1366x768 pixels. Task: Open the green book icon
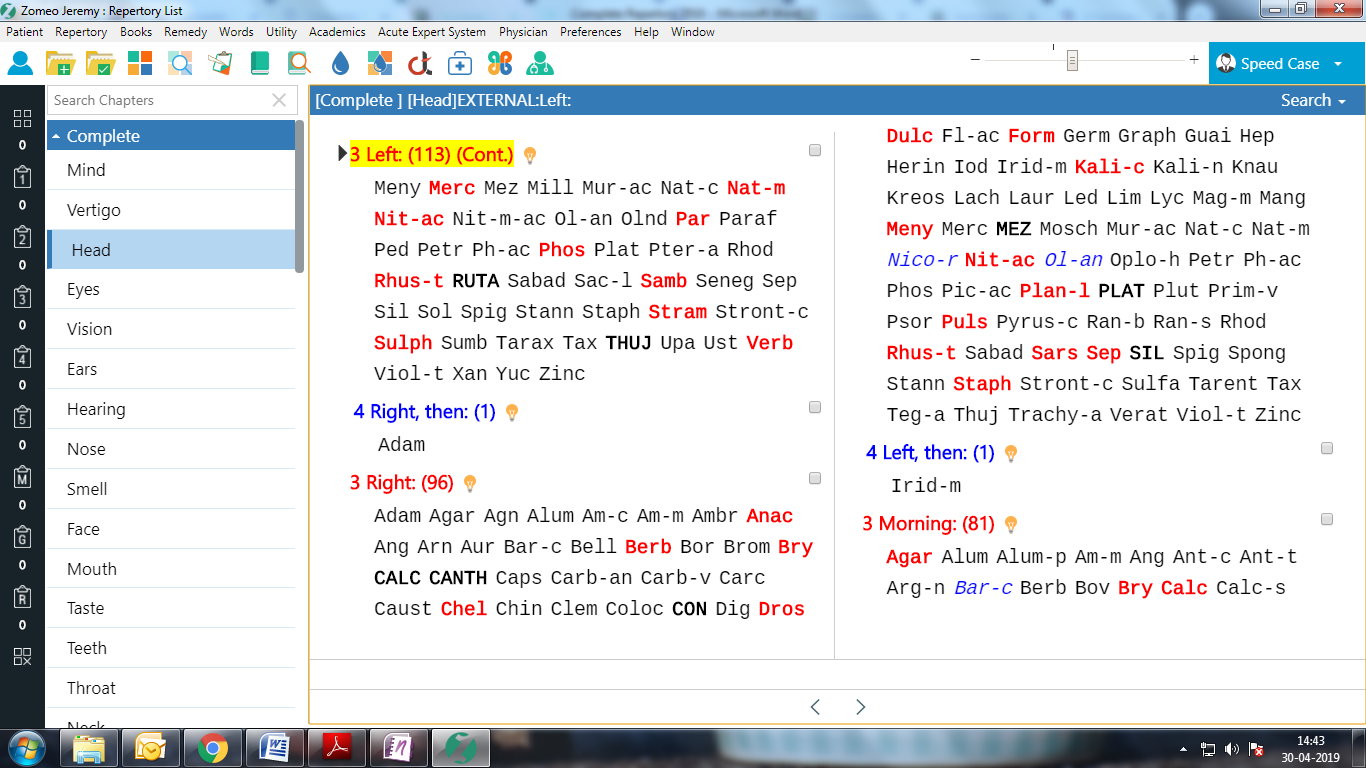(x=260, y=64)
